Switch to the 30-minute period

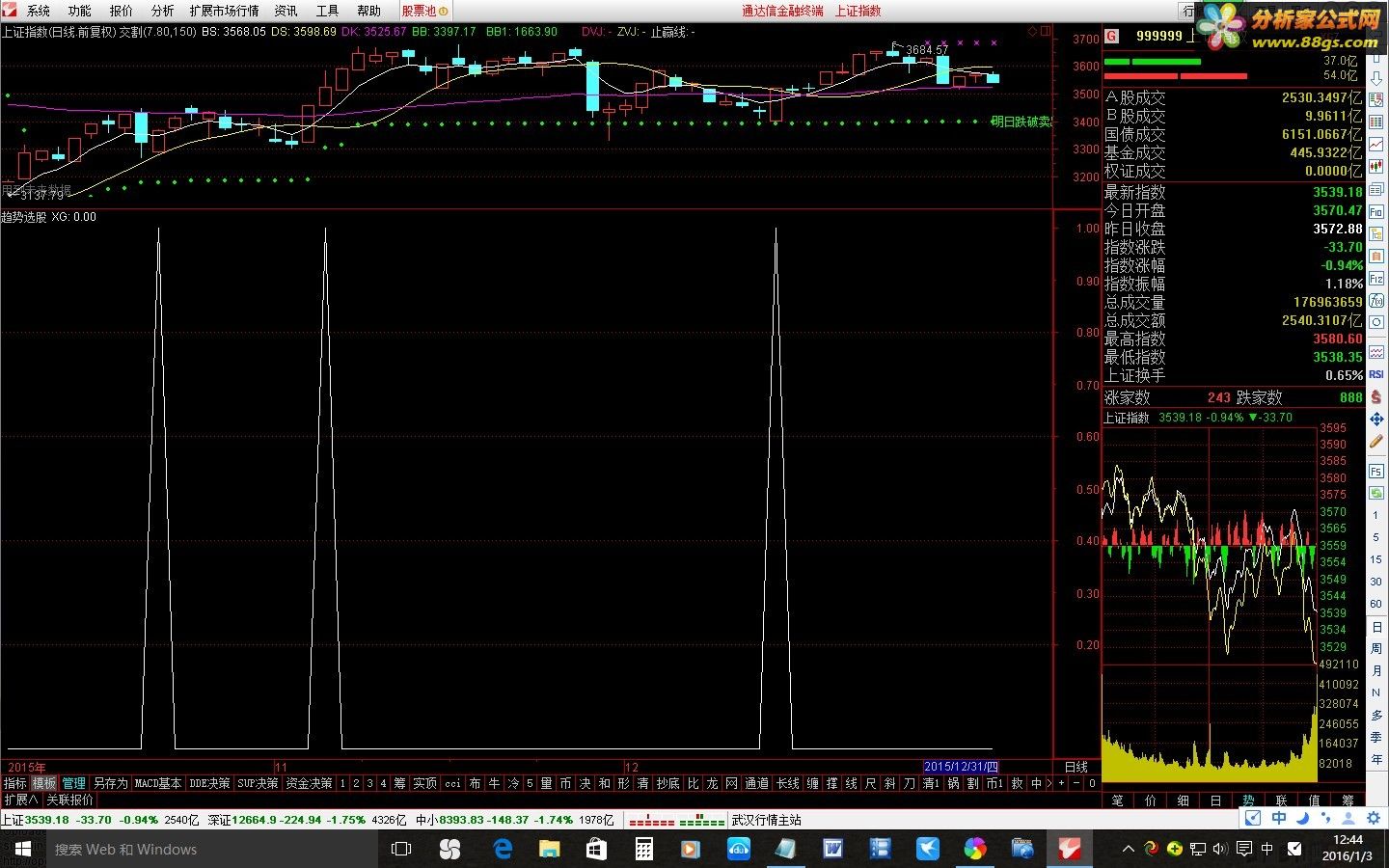click(1376, 582)
